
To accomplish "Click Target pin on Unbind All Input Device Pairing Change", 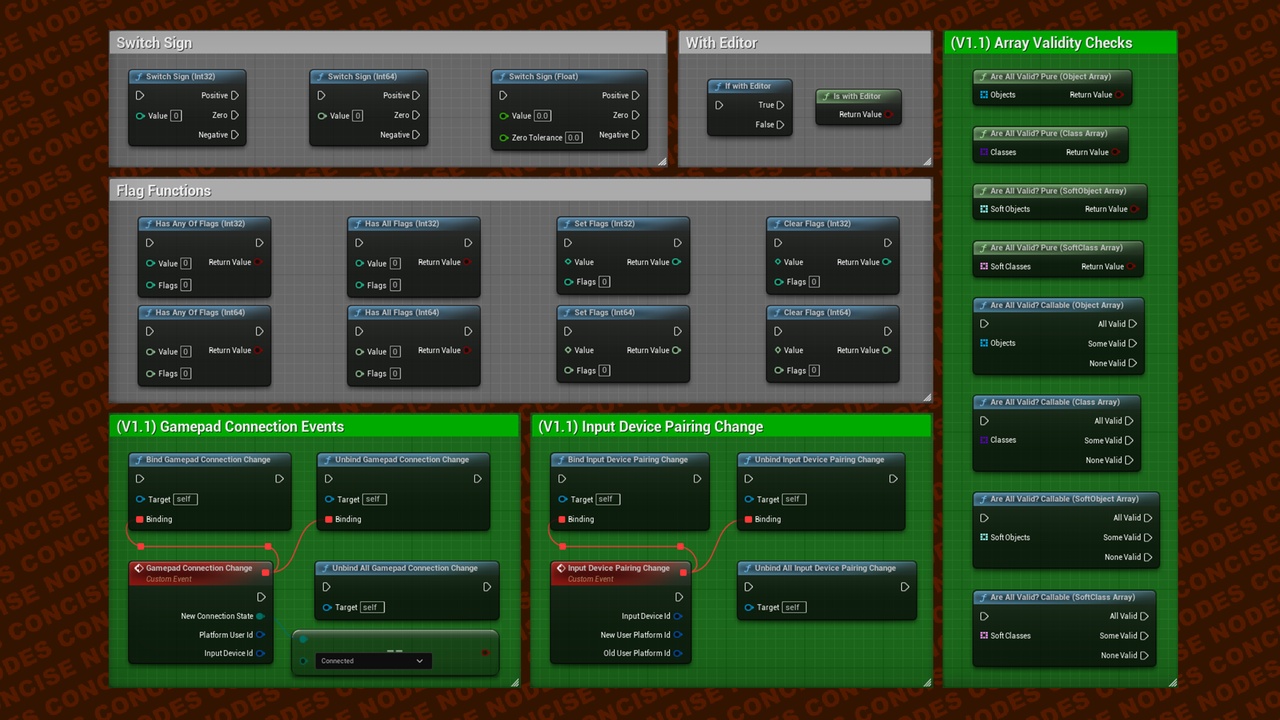I will pos(750,607).
